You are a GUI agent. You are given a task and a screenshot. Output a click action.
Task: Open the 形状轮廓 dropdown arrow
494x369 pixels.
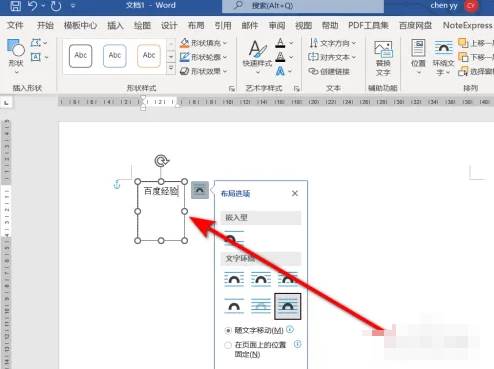(x=225, y=57)
